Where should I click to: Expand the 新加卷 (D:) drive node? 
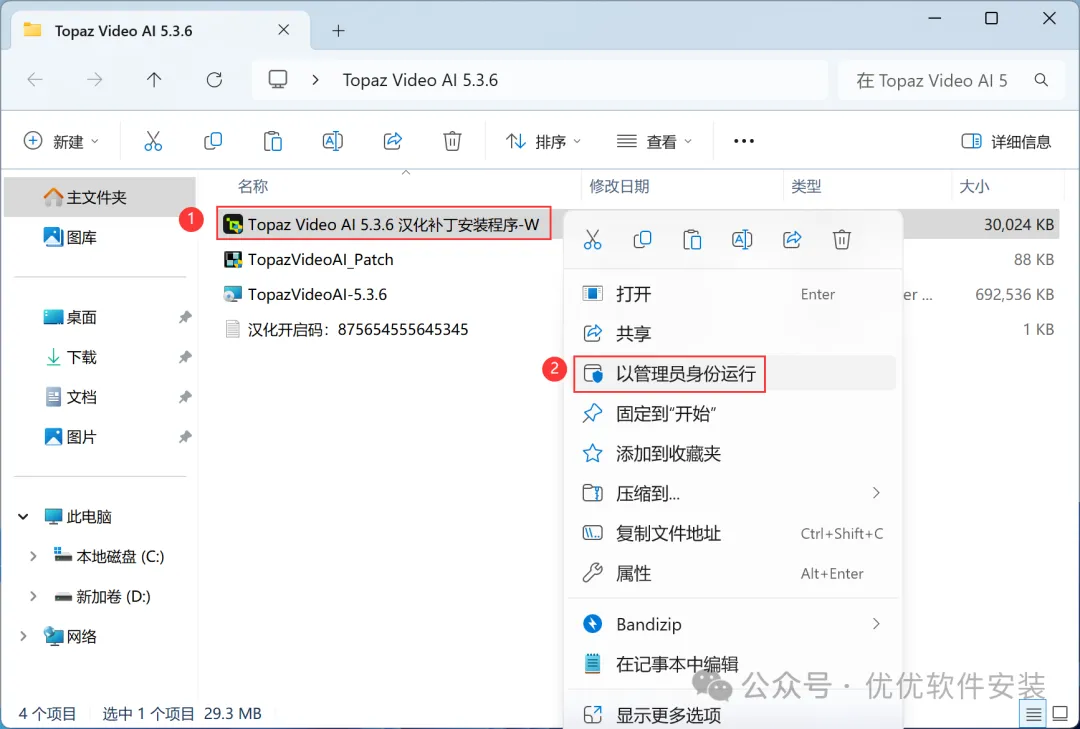coord(33,596)
